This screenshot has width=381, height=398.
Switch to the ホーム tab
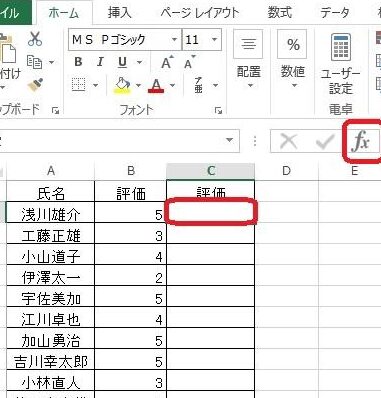pos(64,13)
